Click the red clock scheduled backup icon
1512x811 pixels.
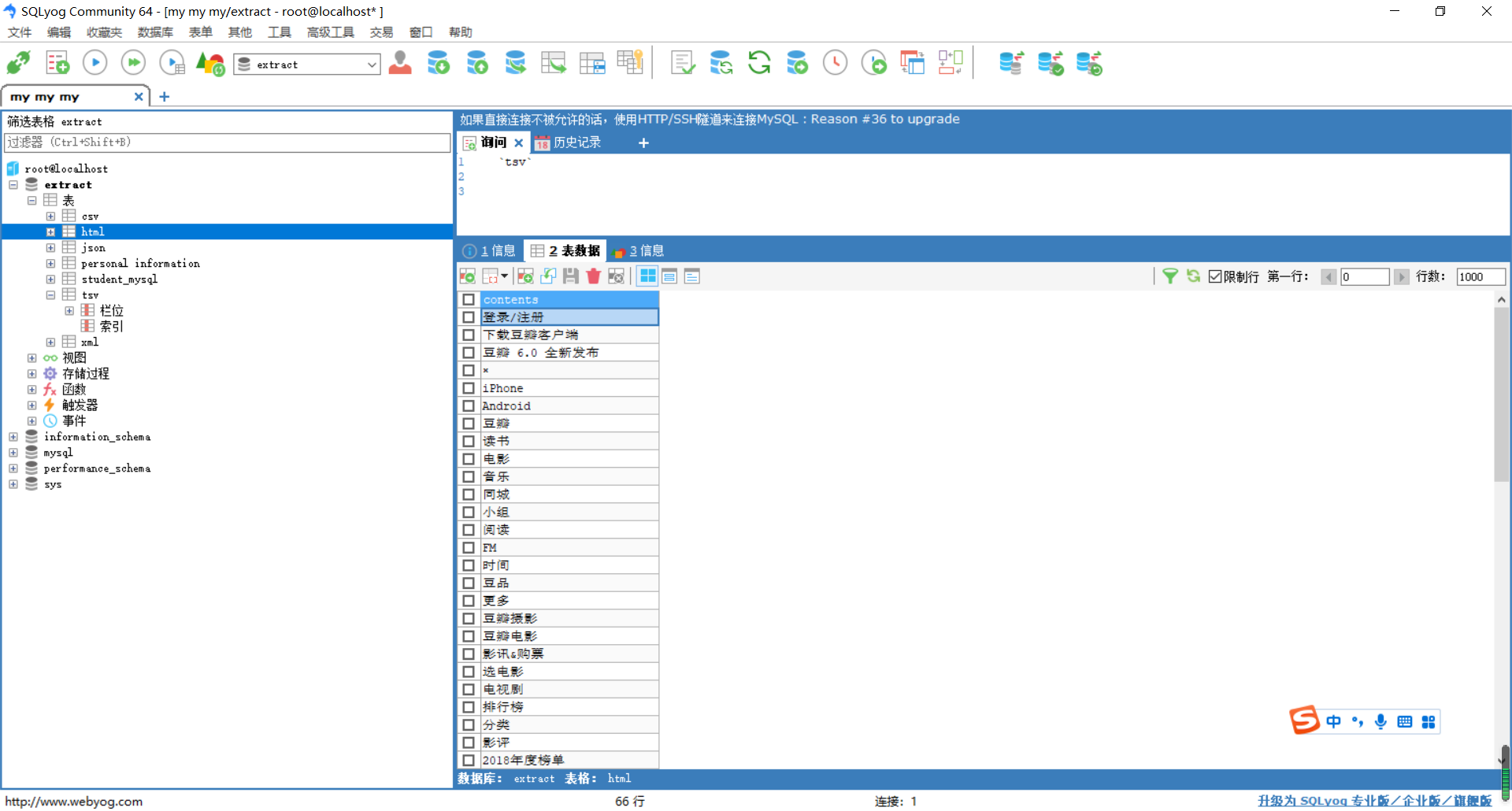pos(835,62)
